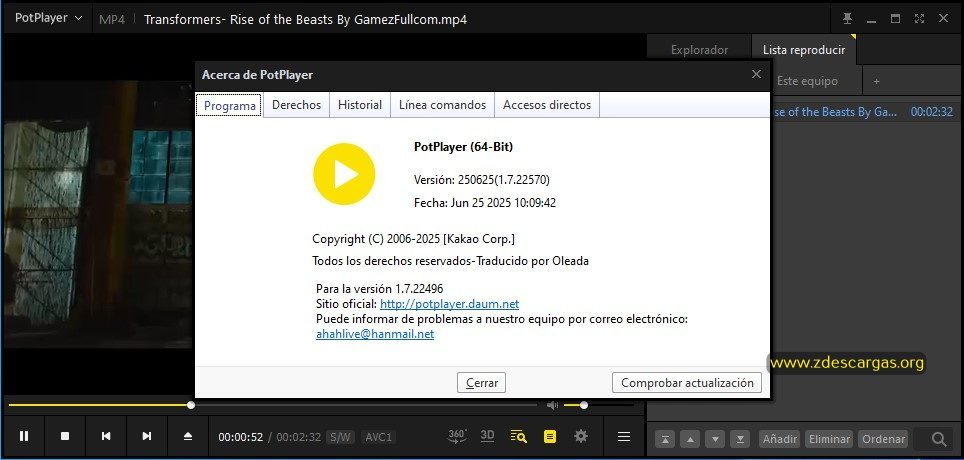This screenshot has width=964, height=460.
Task: Click Comprobar actualización button
Action: (687, 383)
